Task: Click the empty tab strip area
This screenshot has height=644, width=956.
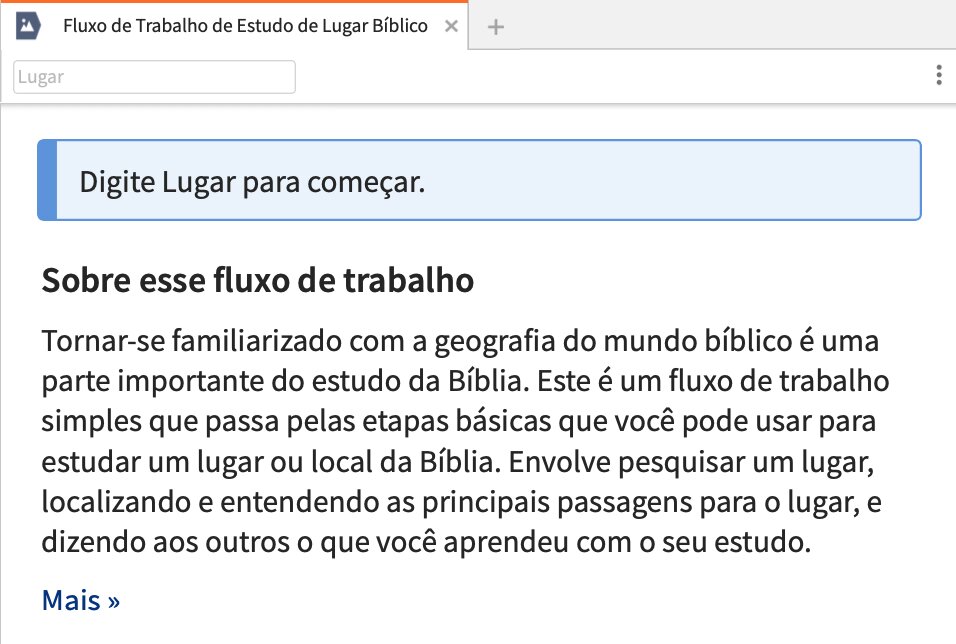Action: tap(732, 24)
